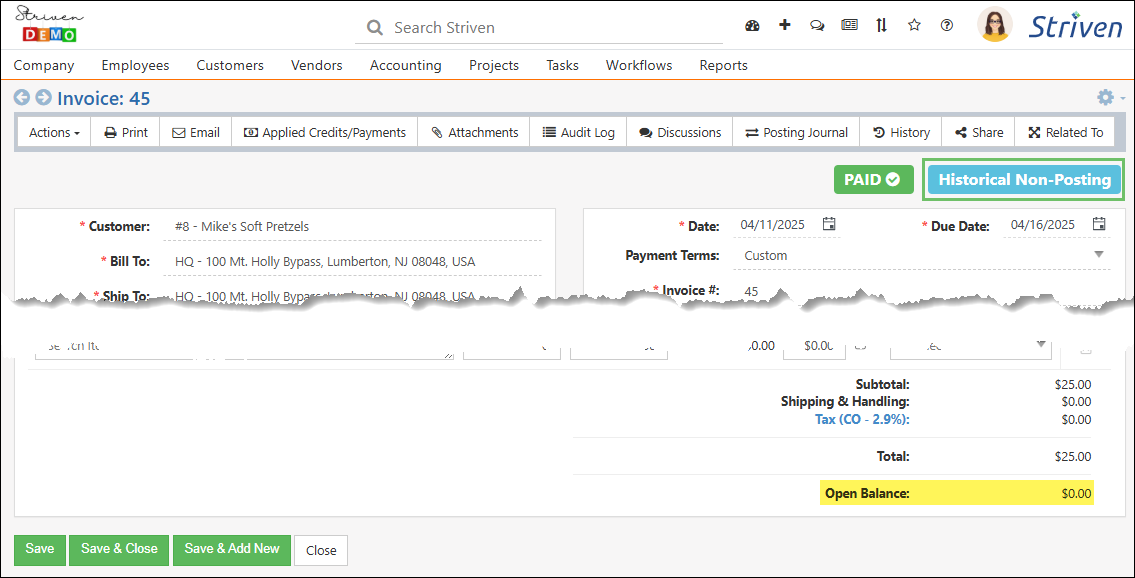This screenshot has height=578, width=1135.
Task: Click the Customer field Mike's Soft Pretzels
Action: point(353,226)
